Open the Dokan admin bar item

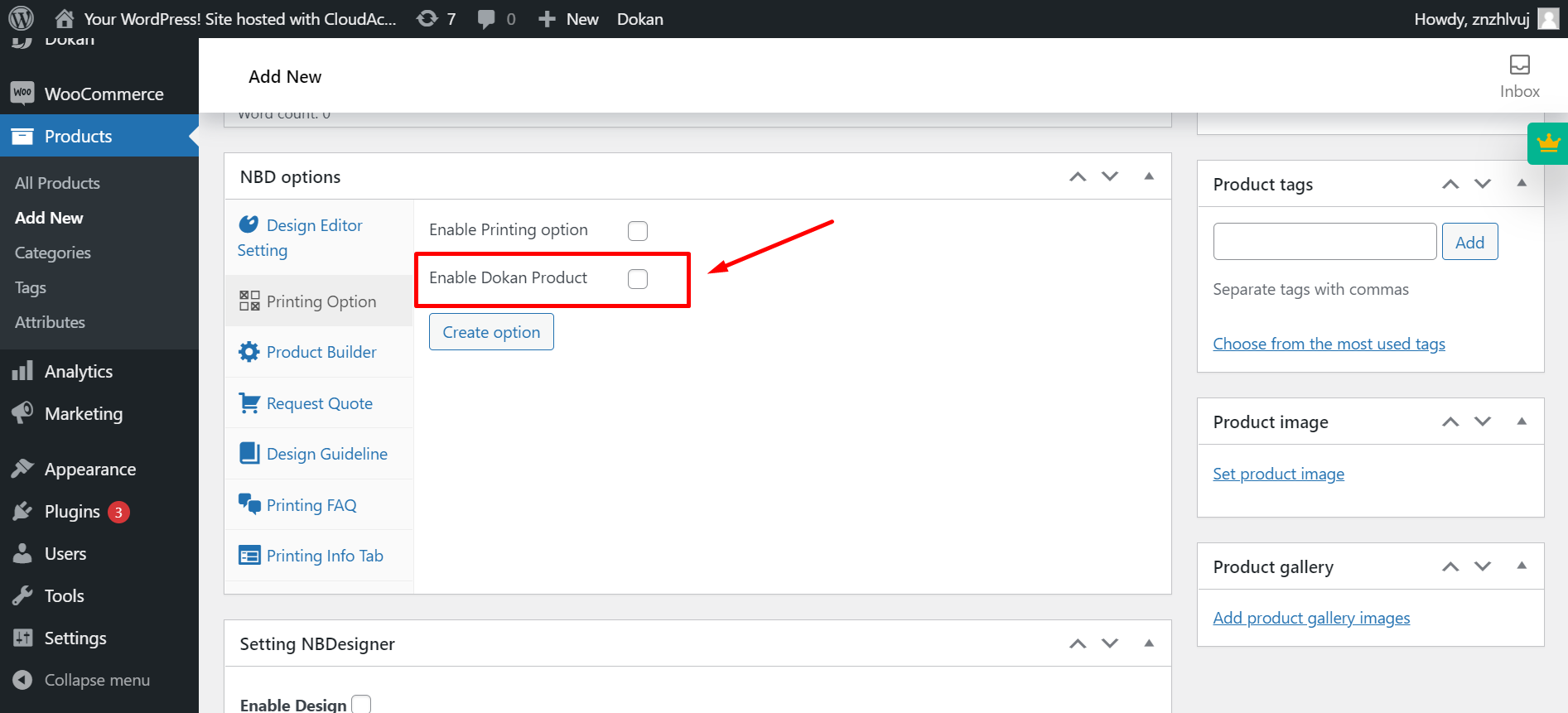639,19
